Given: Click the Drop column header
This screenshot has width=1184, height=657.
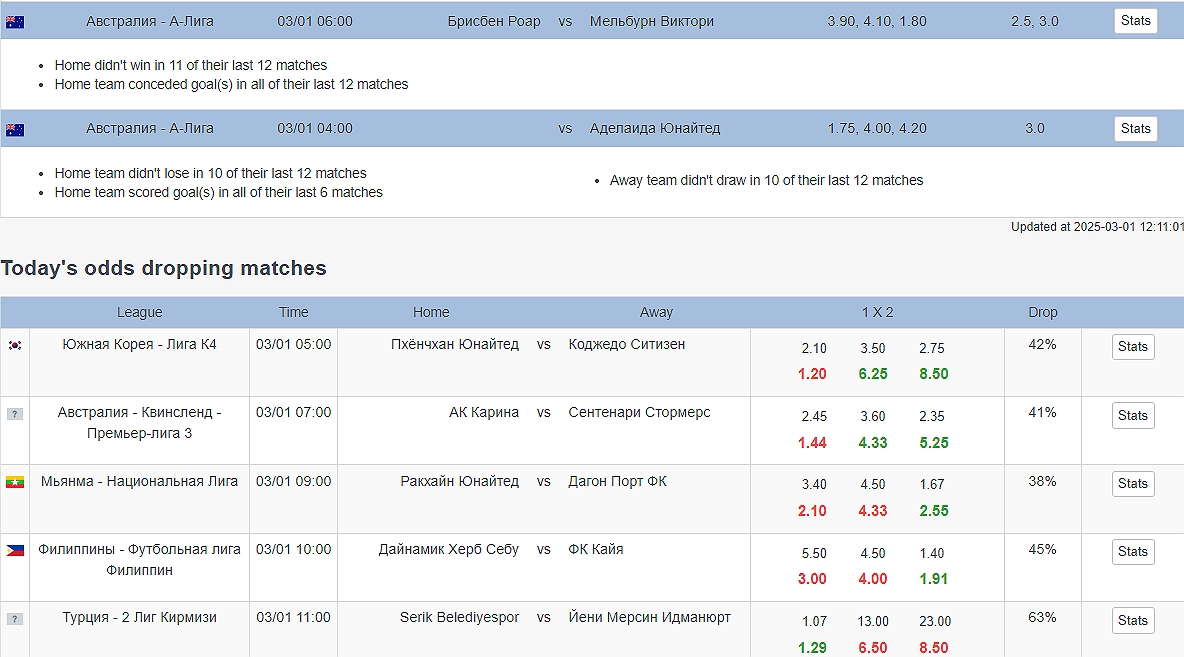Looking at the screenshot, I should tap(1042, 312).
